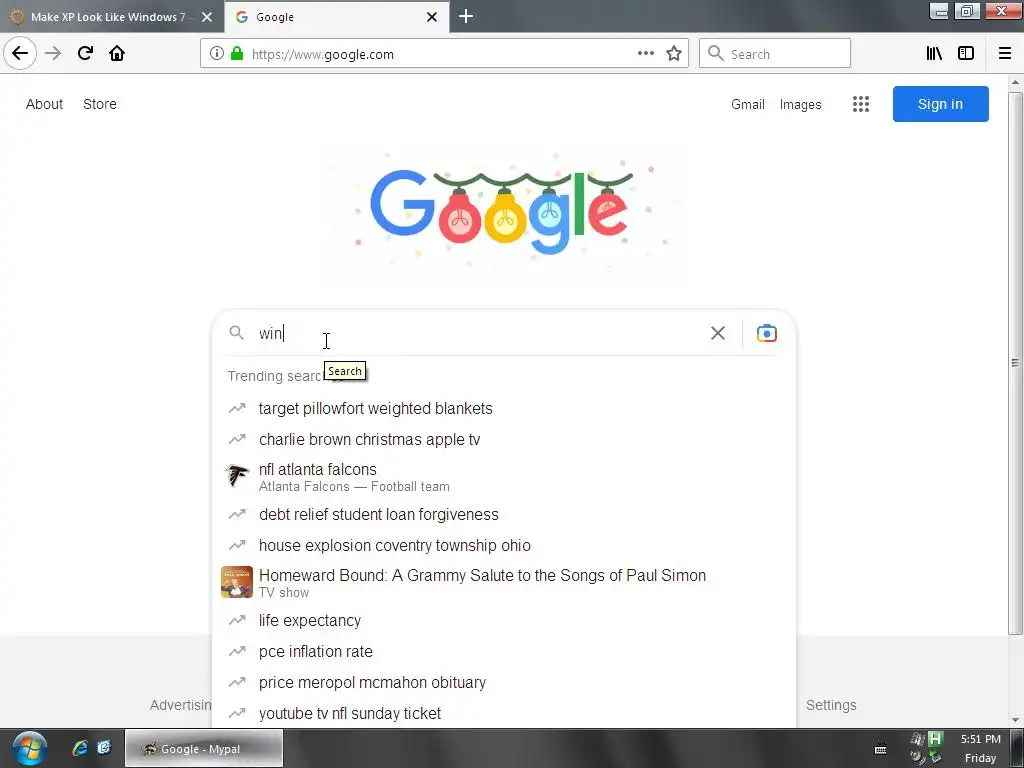The image size is (1024, 768).
Task: Open the browser hamburger menu
Action: pos(1005,54)
